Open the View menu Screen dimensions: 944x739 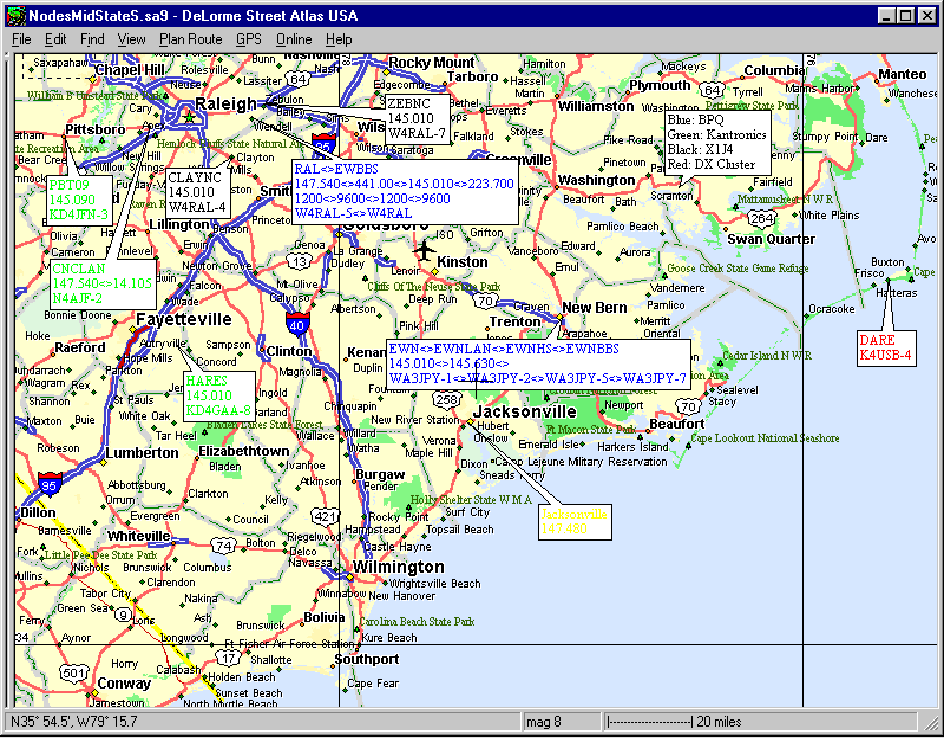point(131,39)
